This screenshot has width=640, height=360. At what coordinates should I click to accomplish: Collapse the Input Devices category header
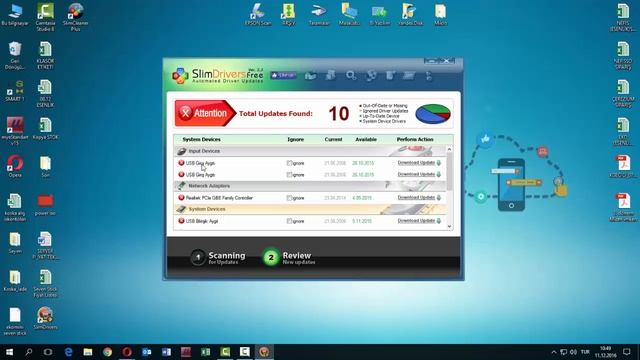310,151
